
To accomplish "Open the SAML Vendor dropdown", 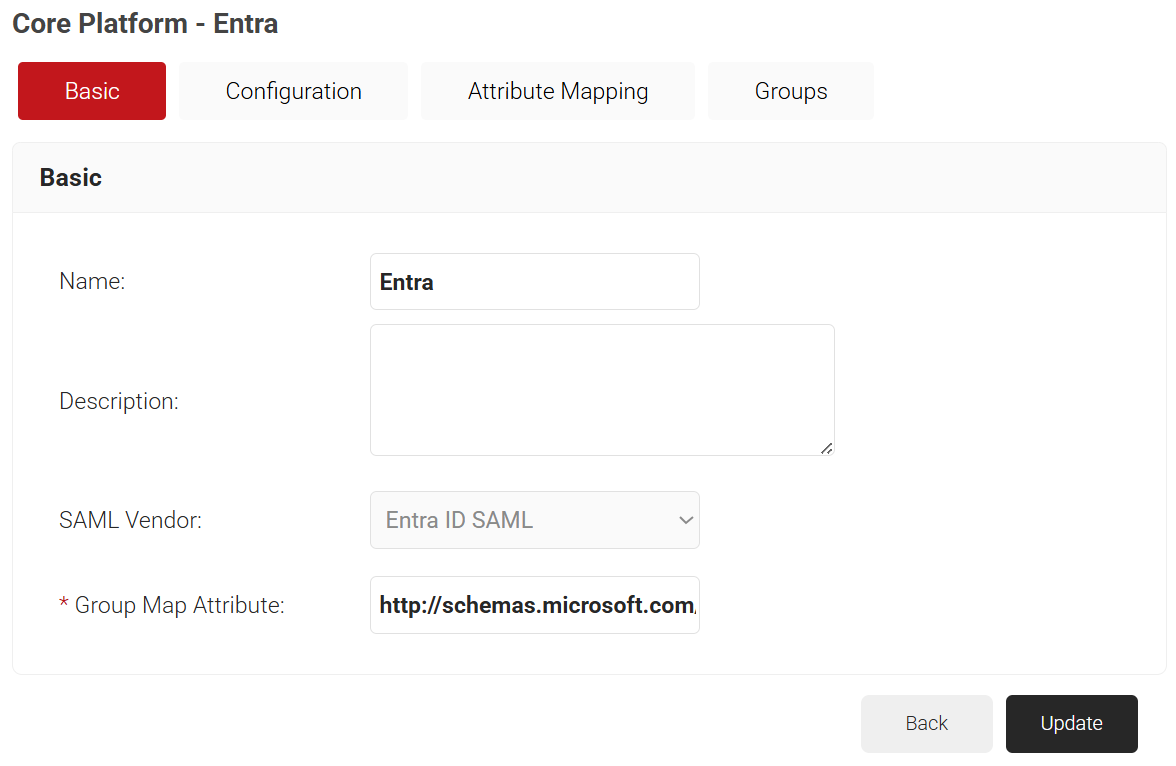I will point(535,520).
